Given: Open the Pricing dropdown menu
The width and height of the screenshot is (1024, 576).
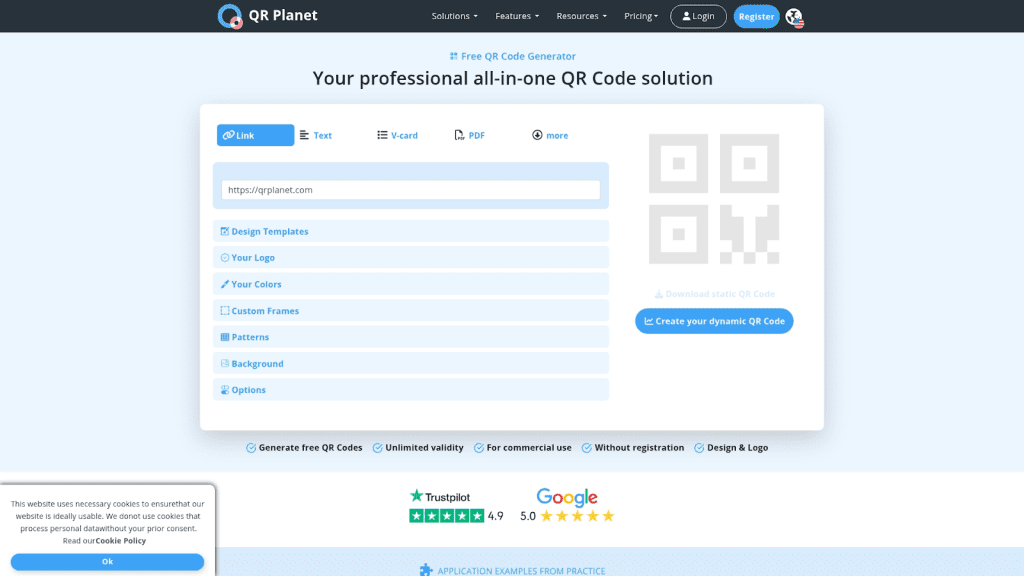Looking at the screenshot, I should pos(641,16).
